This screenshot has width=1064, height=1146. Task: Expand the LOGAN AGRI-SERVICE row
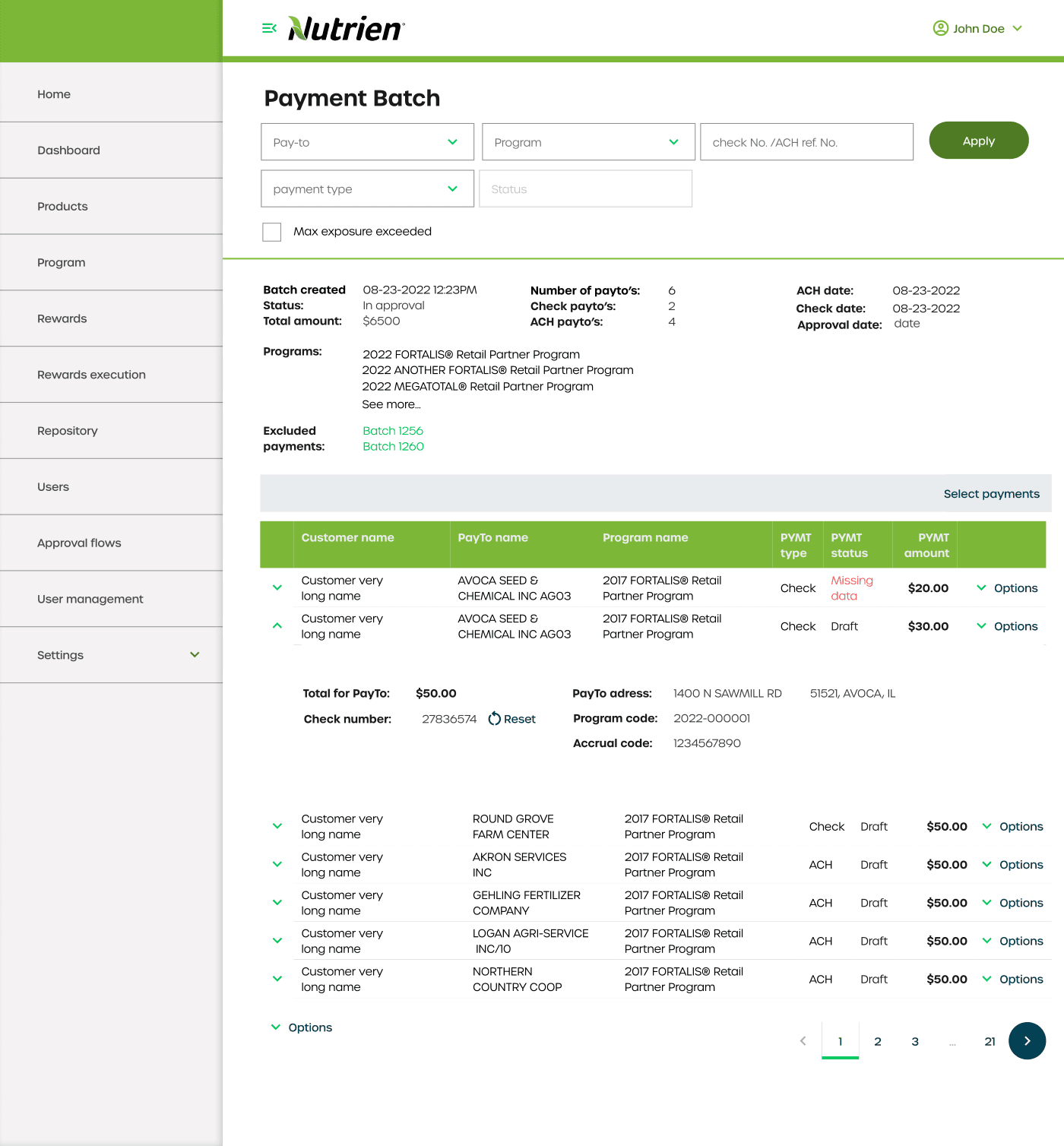277,941
